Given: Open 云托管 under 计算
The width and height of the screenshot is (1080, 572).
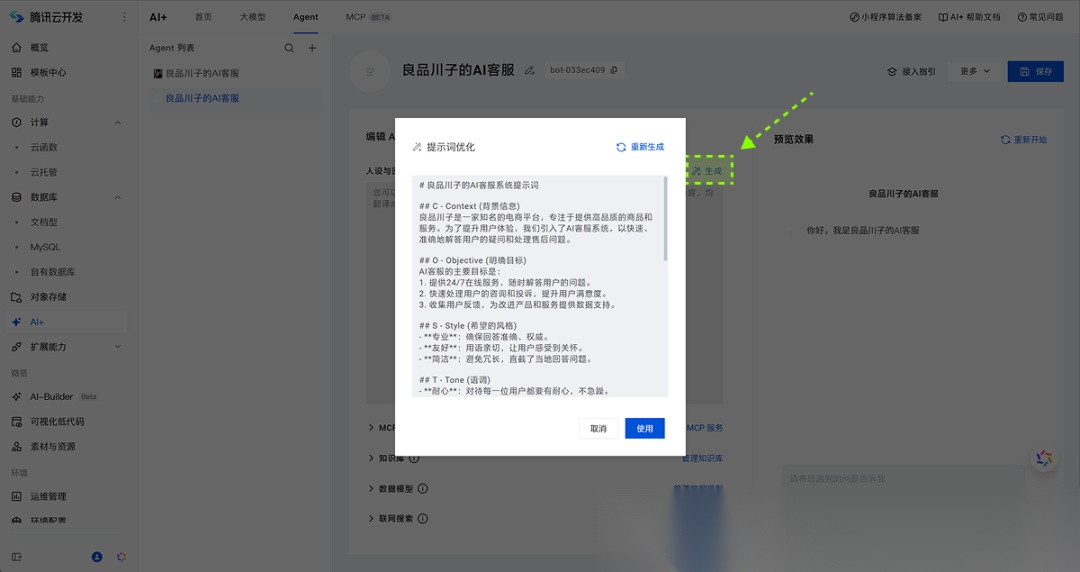Looking at the screenshot, I should (x=44, y=172).
